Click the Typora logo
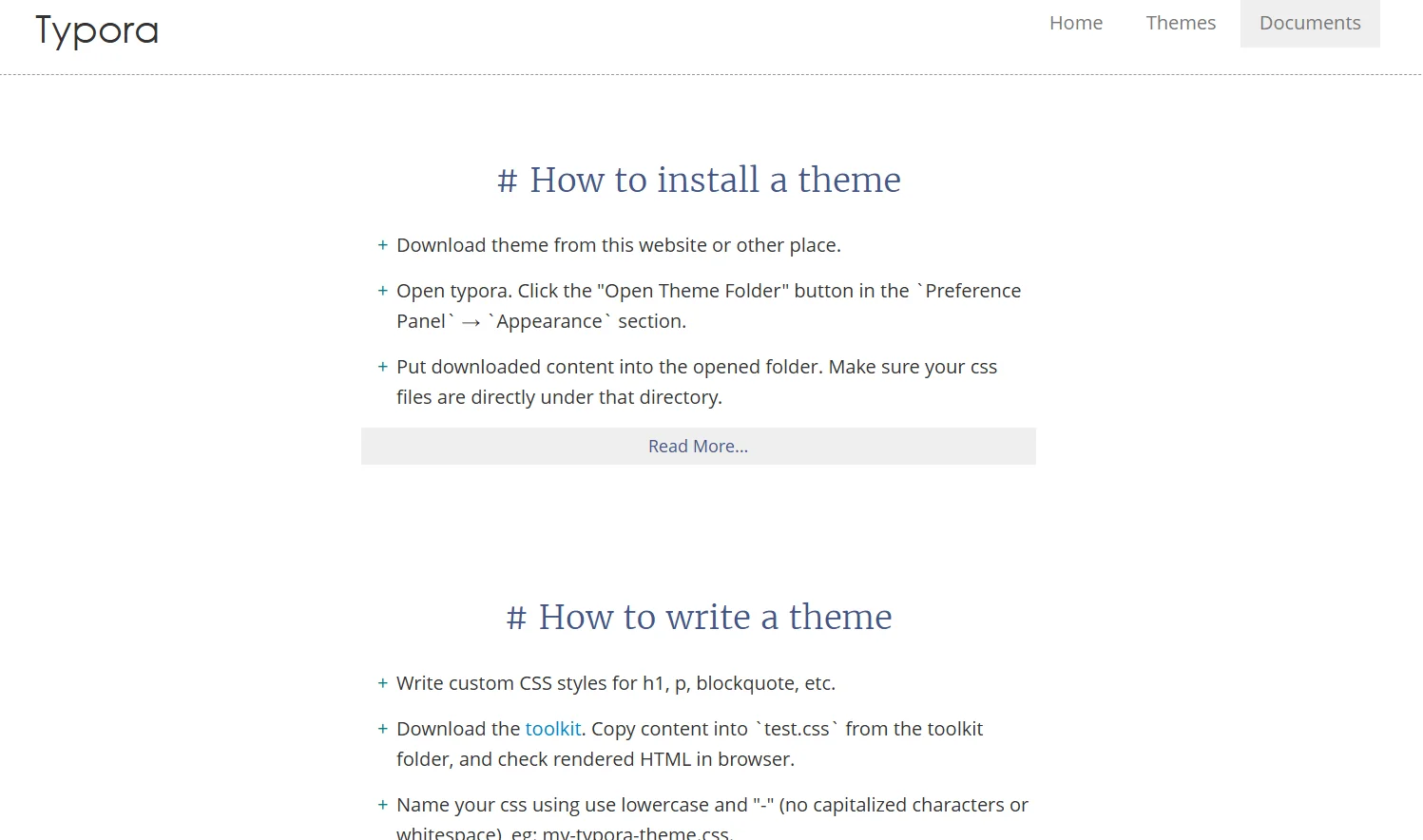Viewport: 1423px width, 840px height. 97,30
